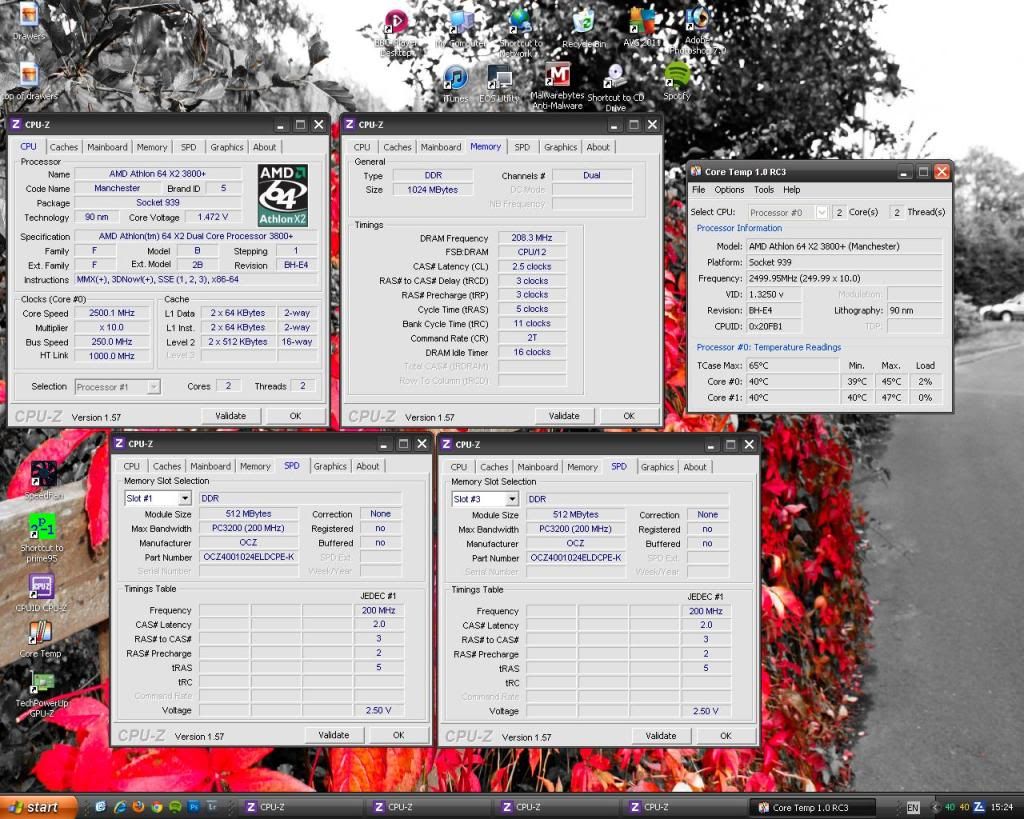Open the Malwarebytes Anti-Malware desktop icon
This screenshot has width=1024, height=819.
(557, 77)
